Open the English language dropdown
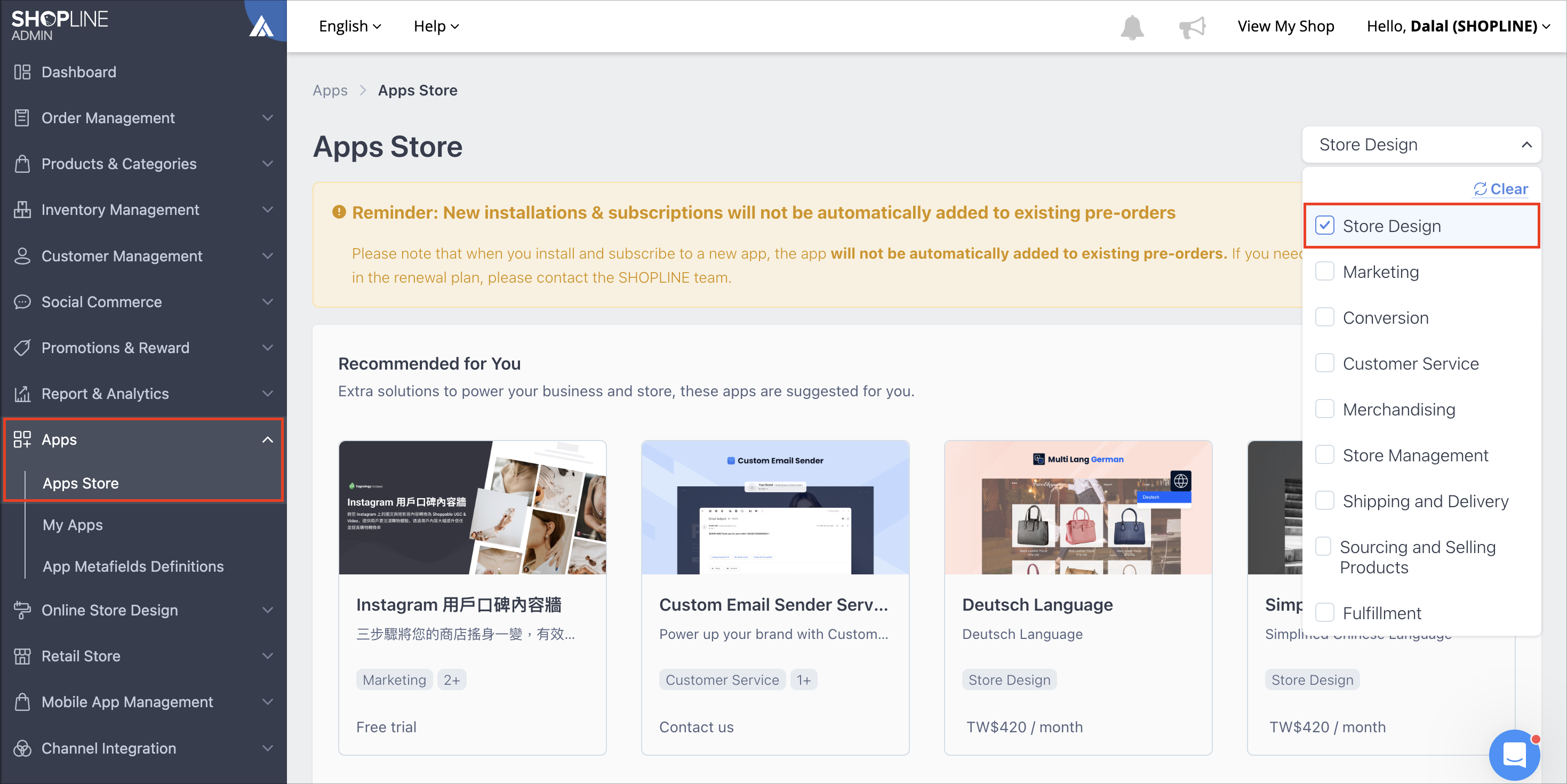This screenshot has width=1567, height=784. coord(350,26)
